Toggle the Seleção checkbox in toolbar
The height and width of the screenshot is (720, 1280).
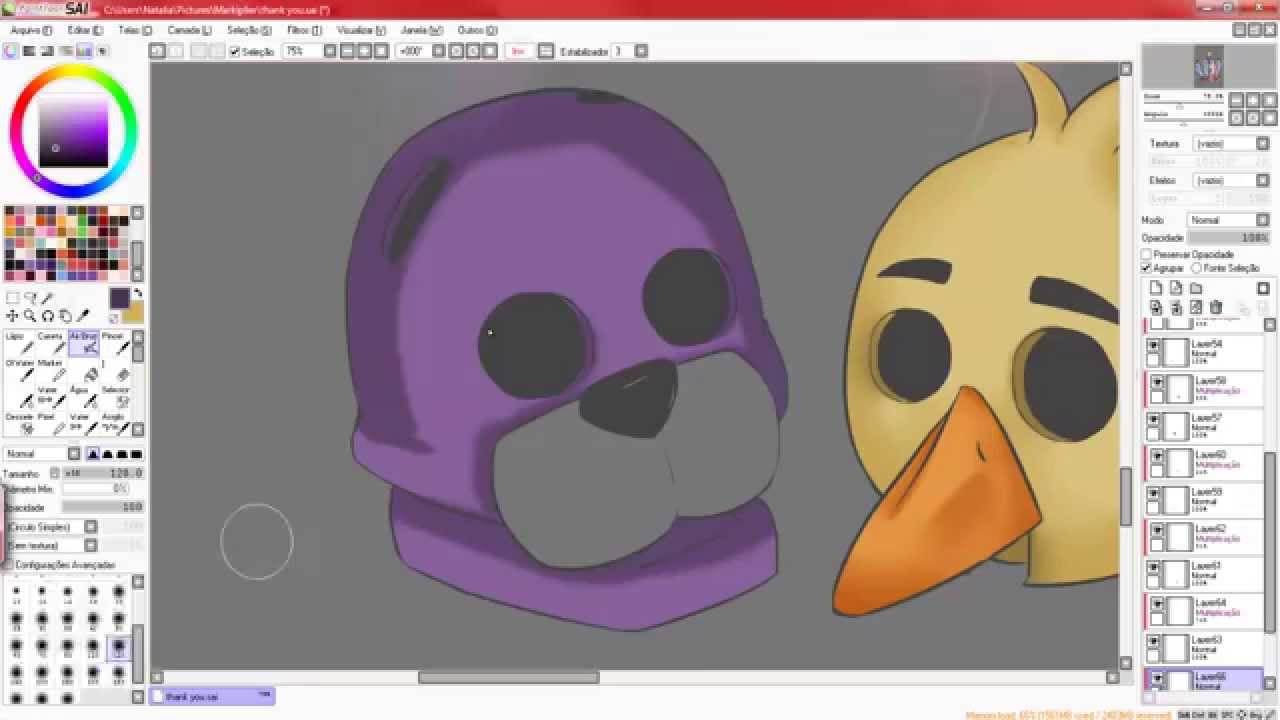pos(235,51)
